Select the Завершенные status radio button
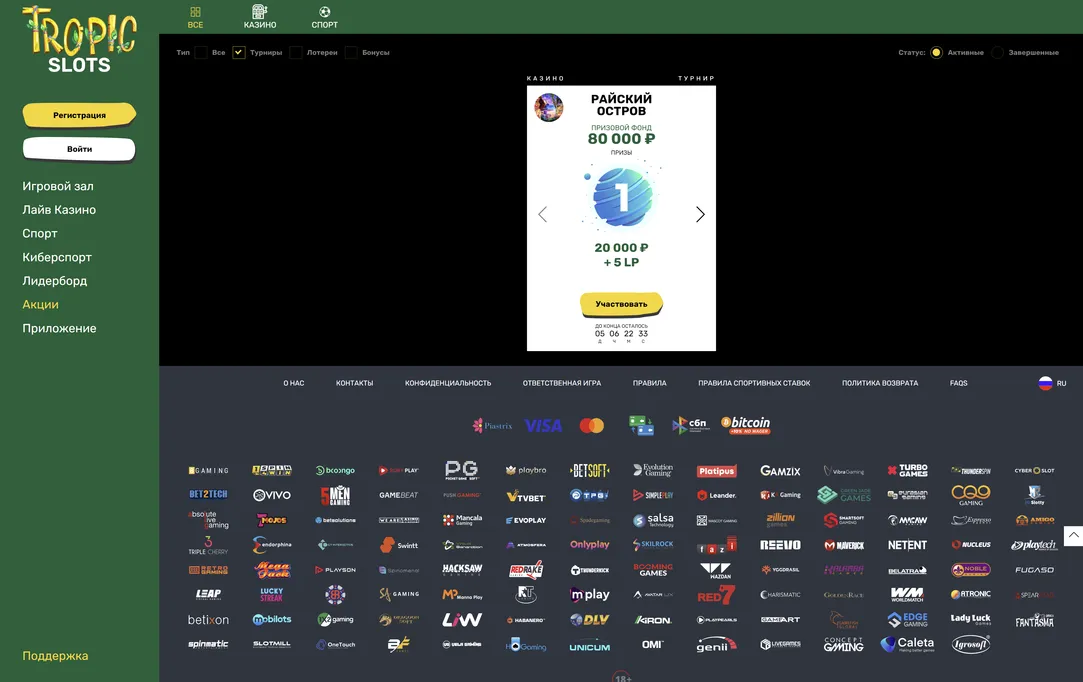Screen dimensions: 1083x682 [x=997, y=53]
